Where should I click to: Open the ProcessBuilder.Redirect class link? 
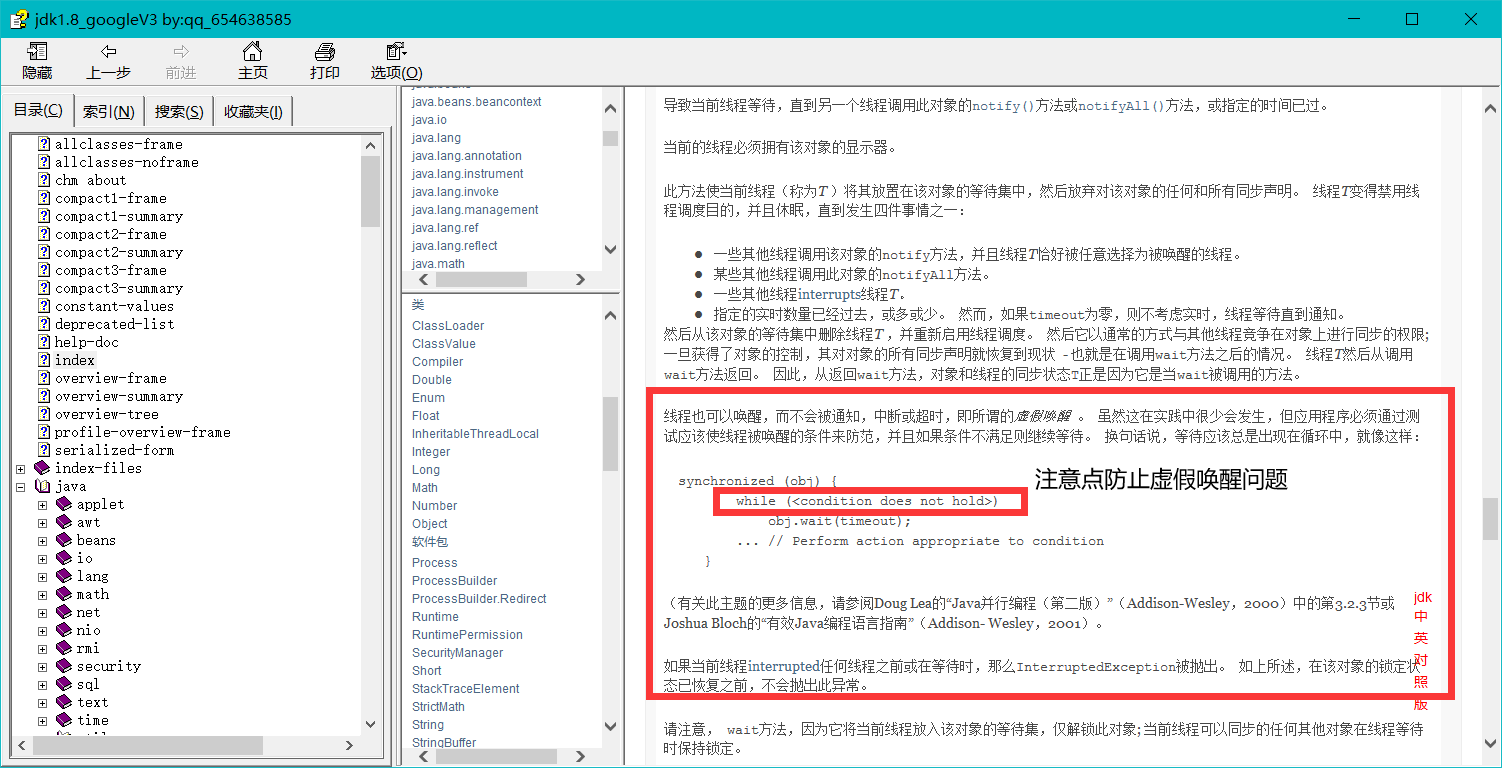pyautogui.click(x=479, y=599)
